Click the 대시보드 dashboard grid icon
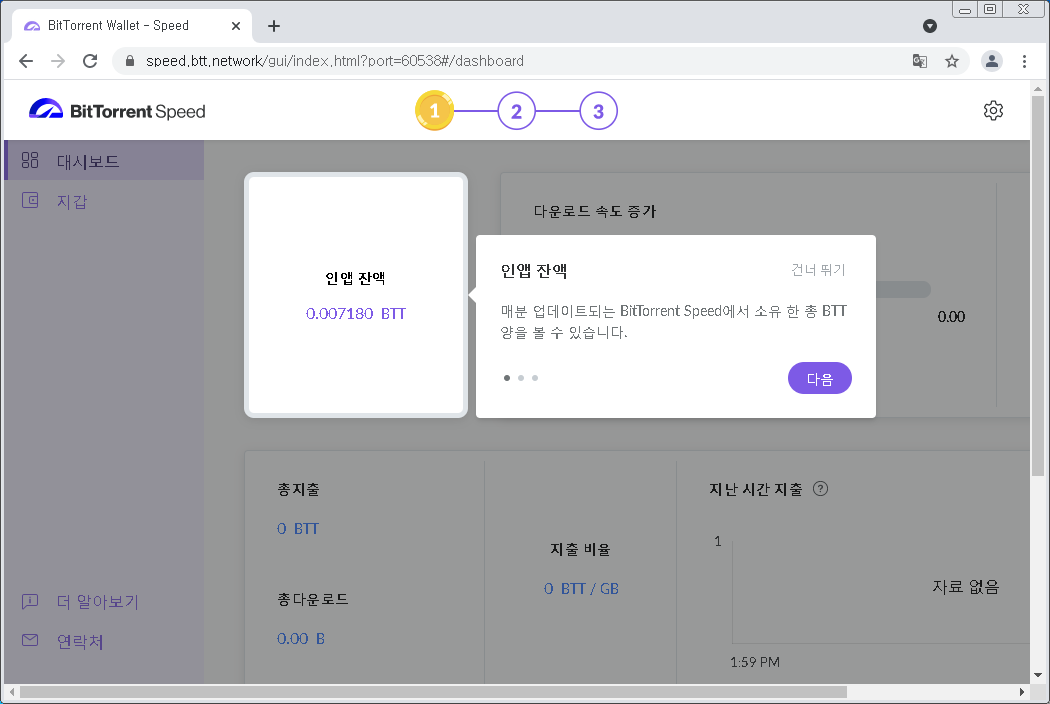This screenshot has width=1050, height=704. [x=30, y=160]
